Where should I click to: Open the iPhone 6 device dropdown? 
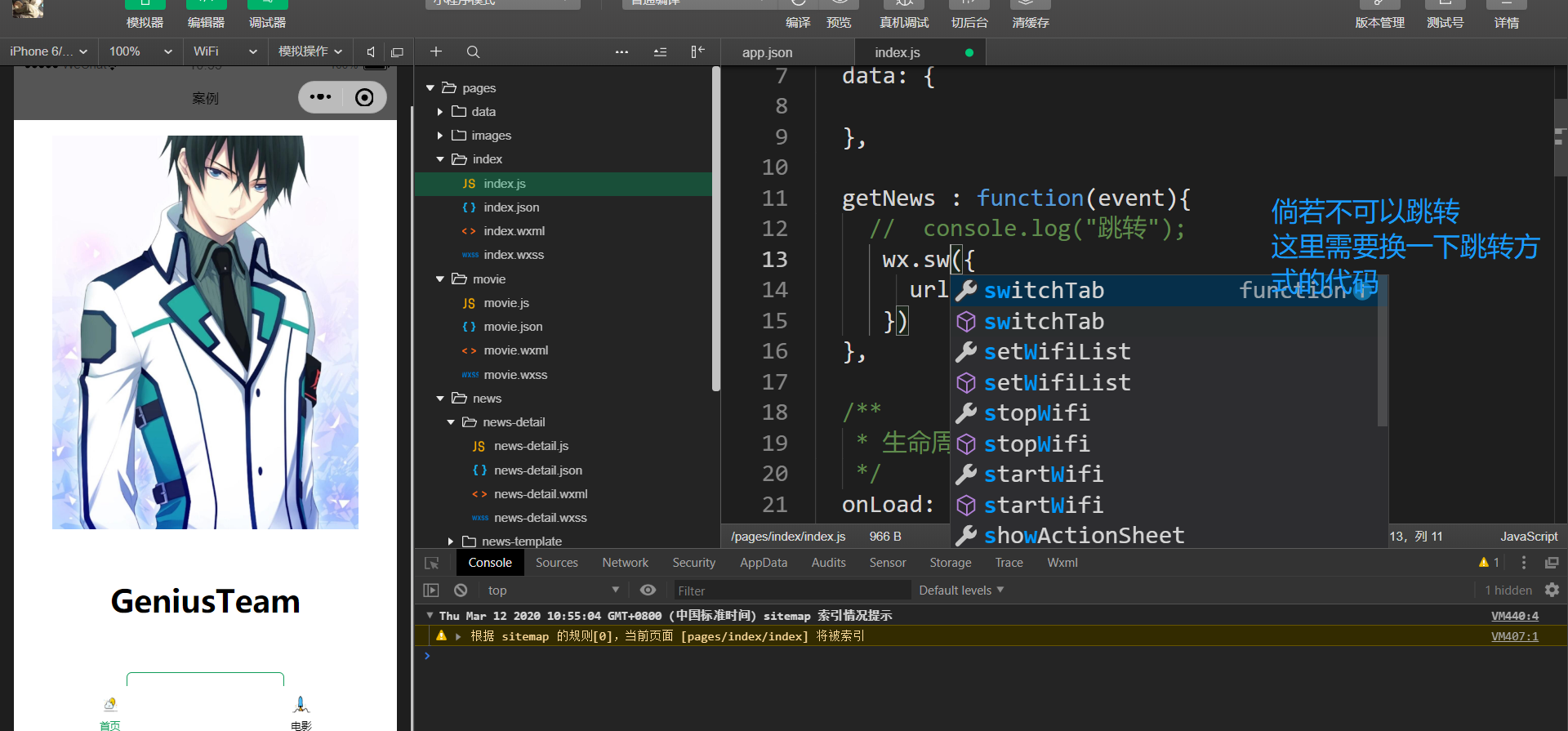tap(49, 51)
